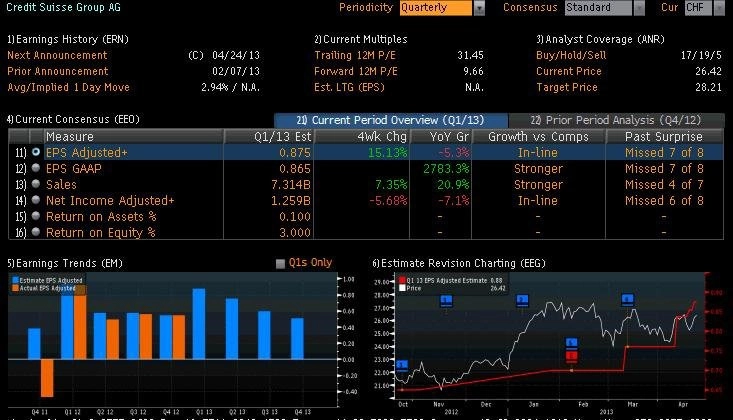
Task: Click the Measure column header
Action: (x=133, y=137)
